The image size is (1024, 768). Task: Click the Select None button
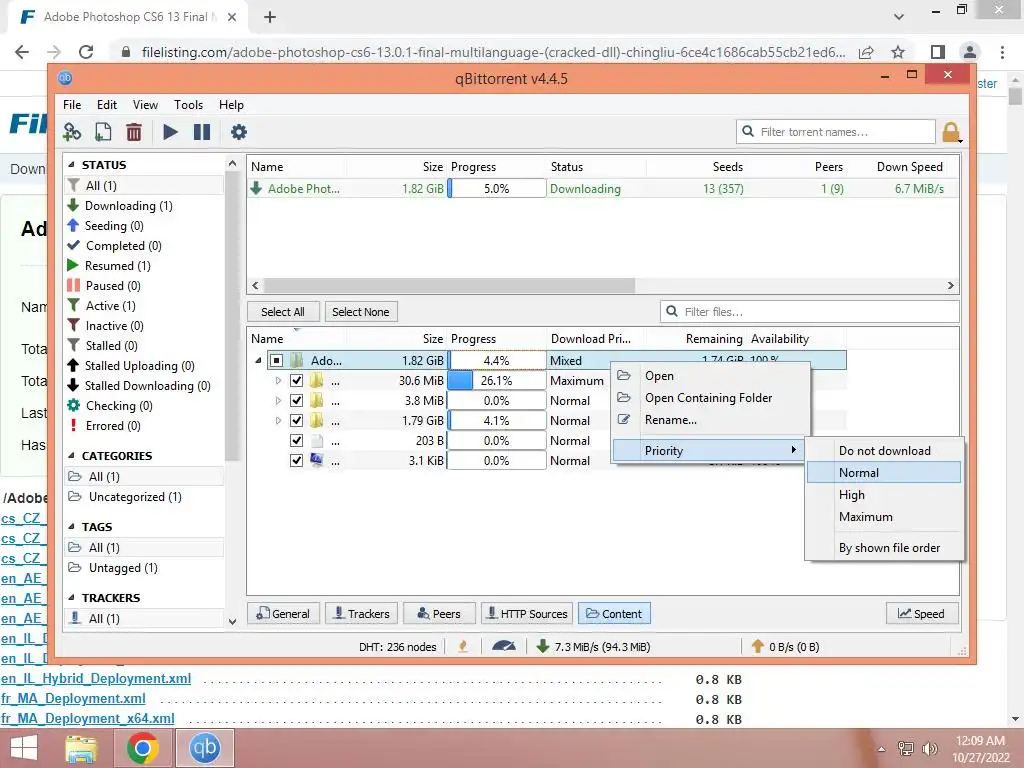[360, 312]
